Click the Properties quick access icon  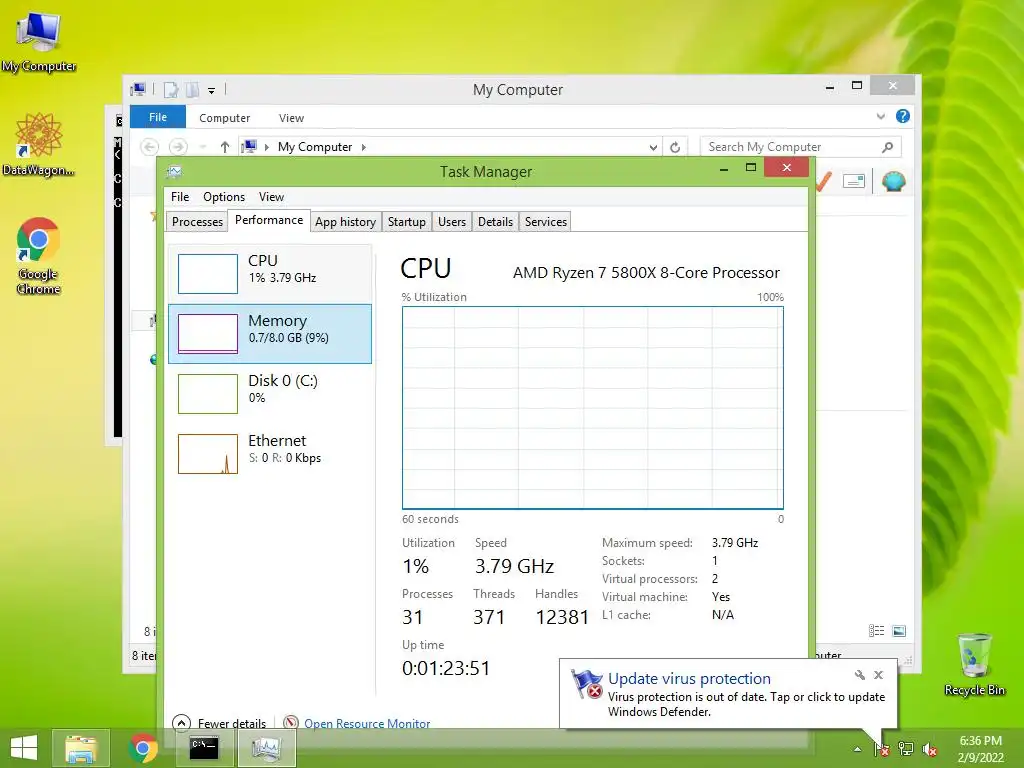point(171,89)
